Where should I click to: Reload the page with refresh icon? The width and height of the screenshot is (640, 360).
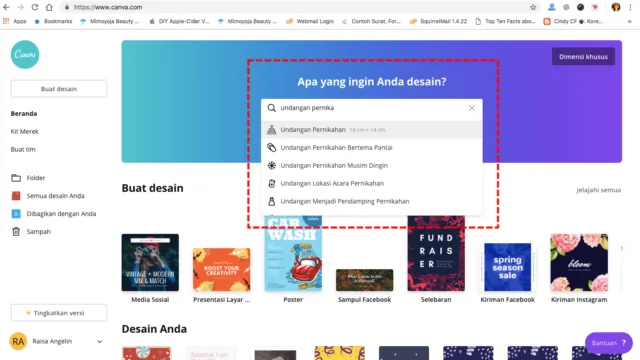tap(35, 7)
